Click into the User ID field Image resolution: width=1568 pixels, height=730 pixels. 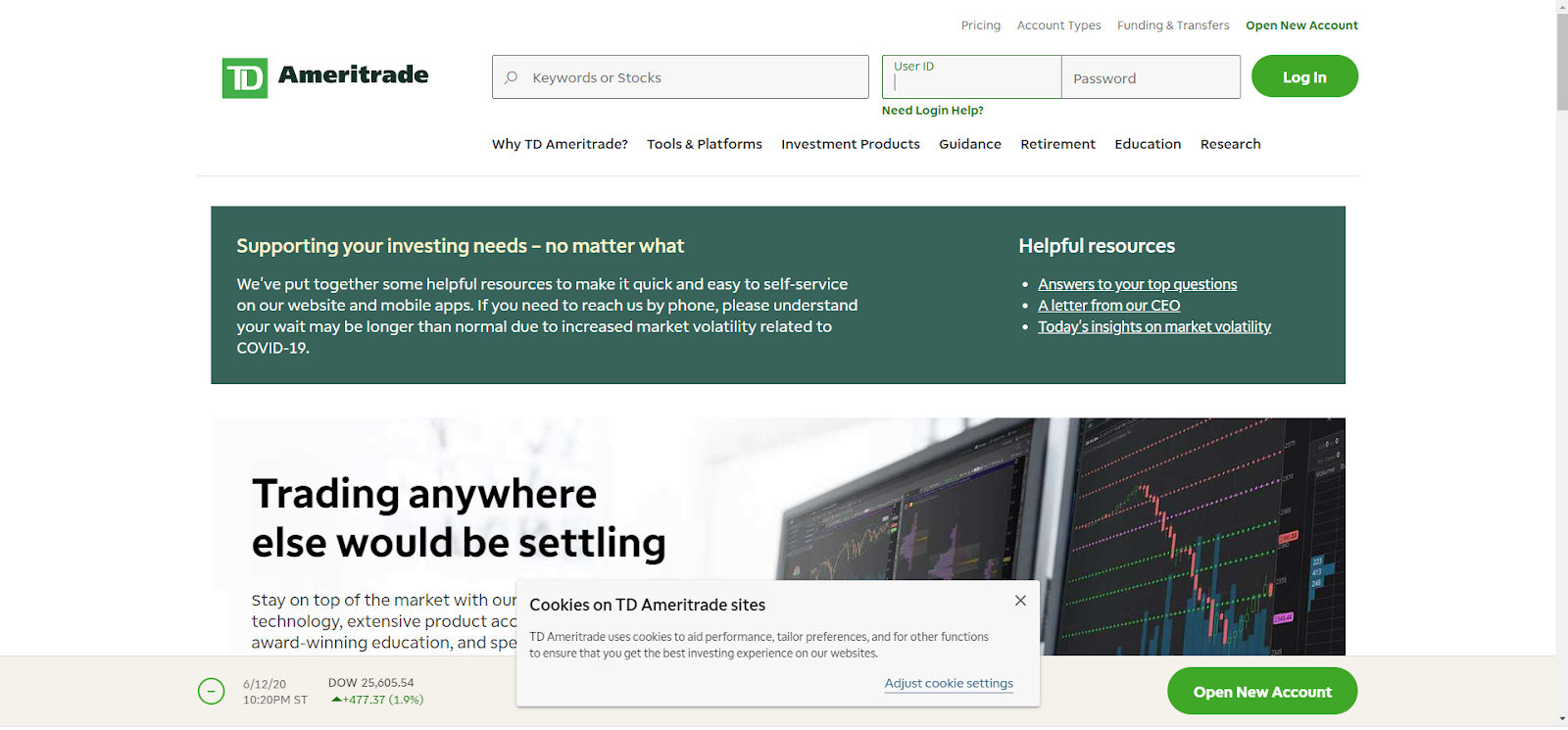tap(971, 77)
